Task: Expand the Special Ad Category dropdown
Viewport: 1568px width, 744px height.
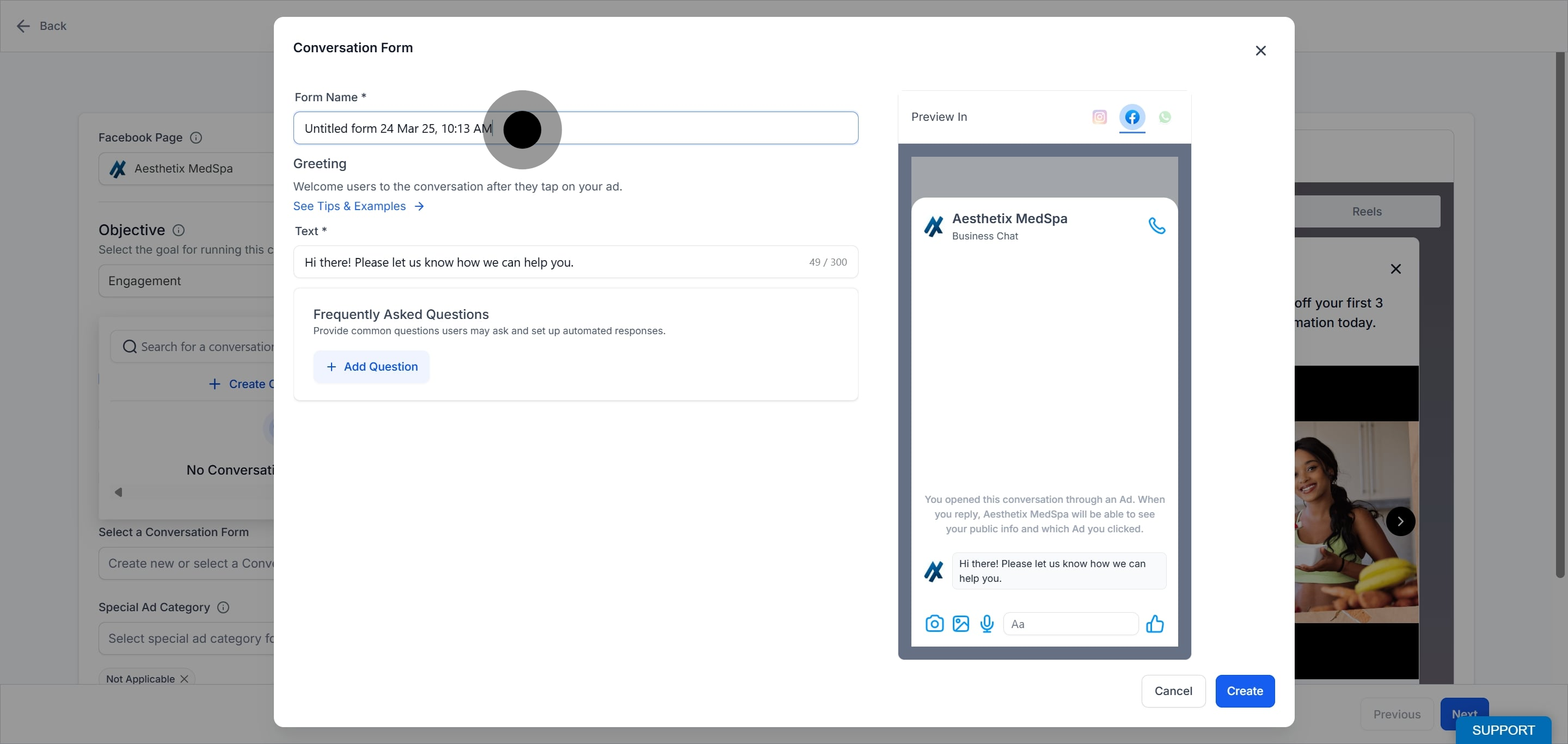Action: click(186, 638)
